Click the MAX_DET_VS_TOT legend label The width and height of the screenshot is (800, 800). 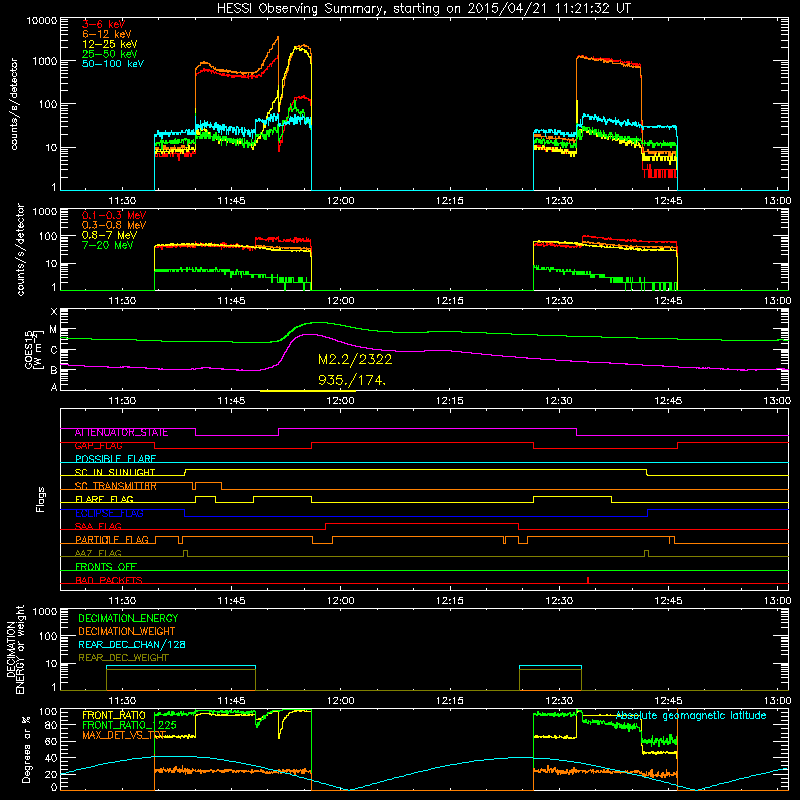point(124,736)
